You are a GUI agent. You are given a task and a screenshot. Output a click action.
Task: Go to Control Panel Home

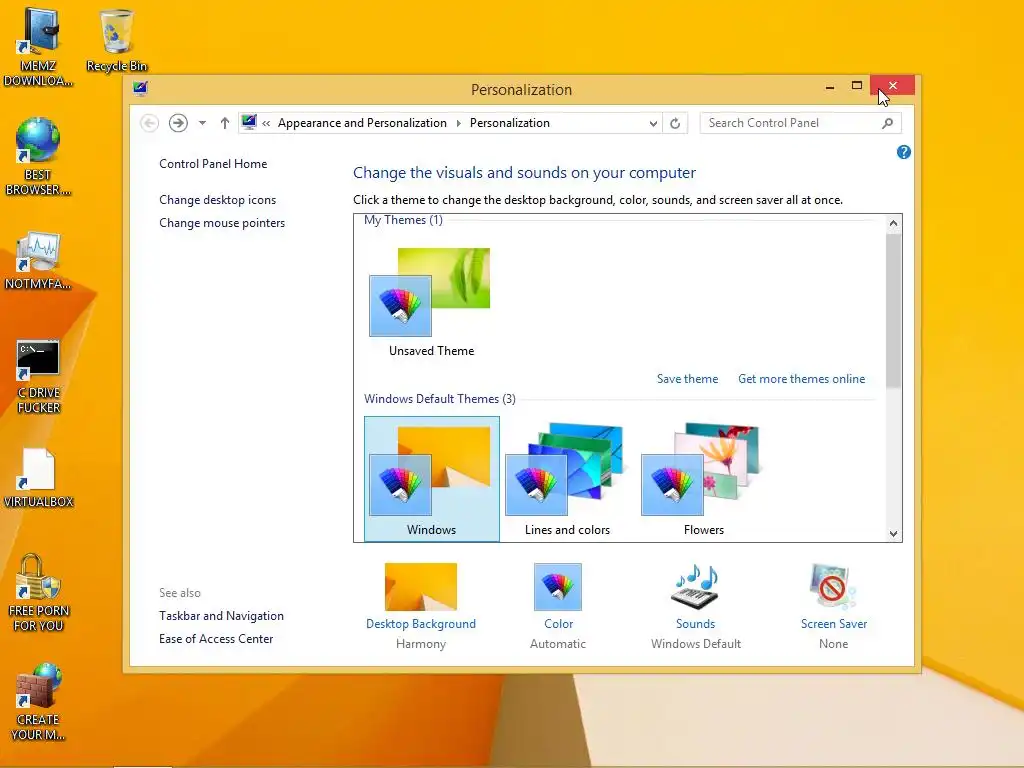click(213, 164)
